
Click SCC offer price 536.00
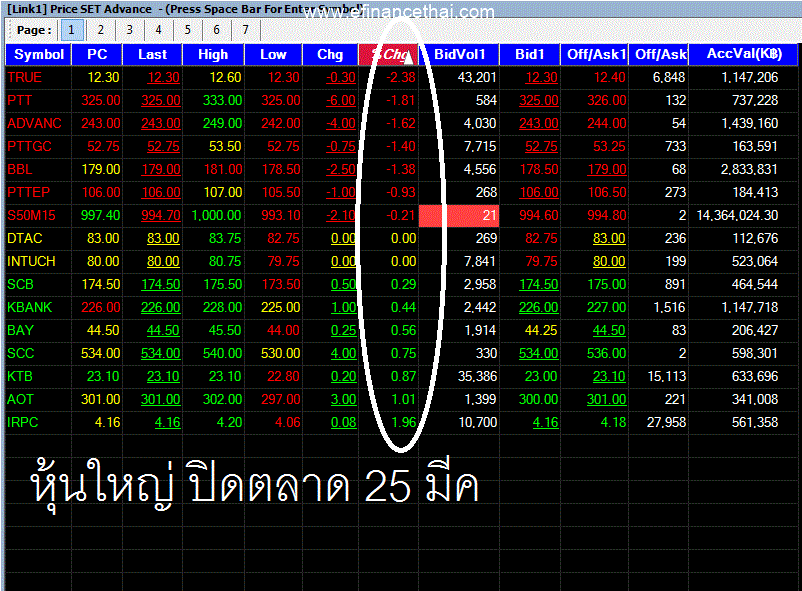point(607,354)
